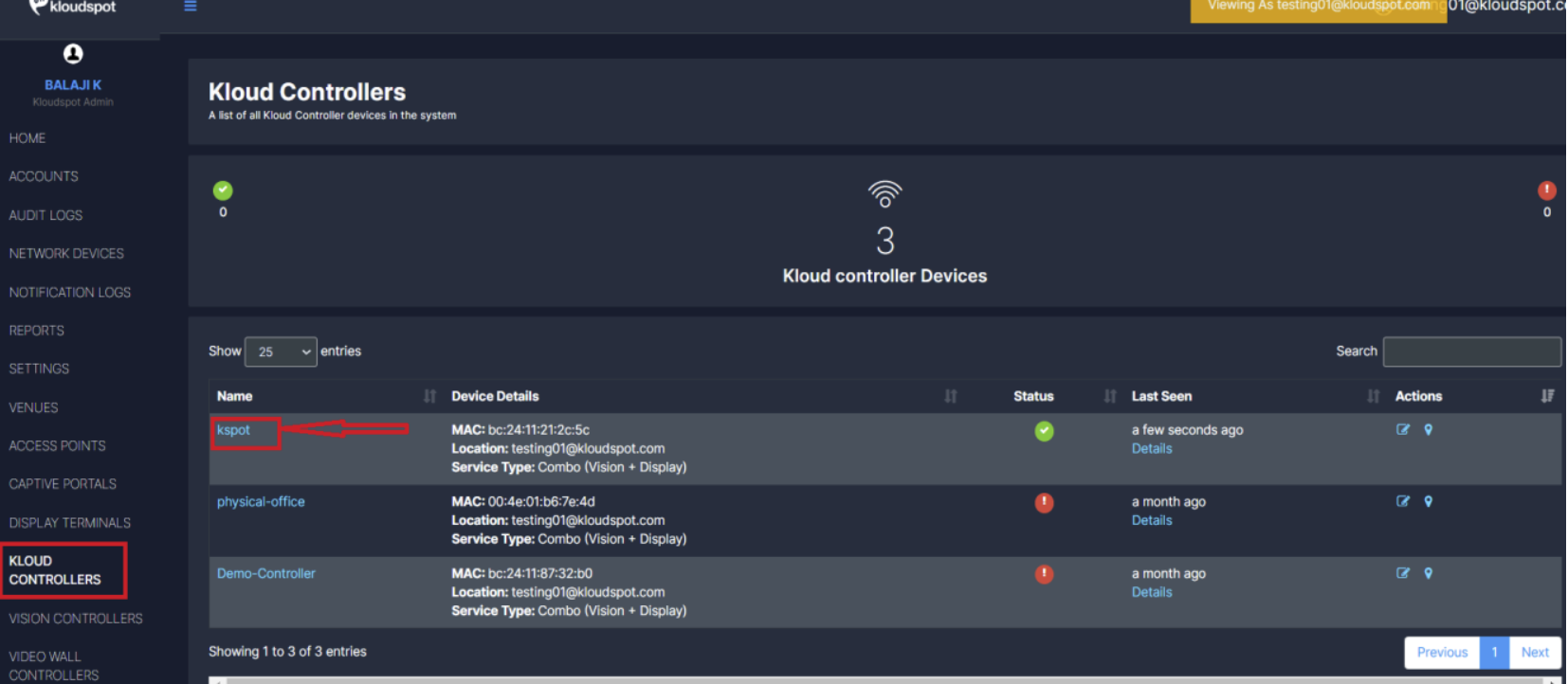Click the edit icon for physical-office row

pyautogui.click(x=1403, y=502)
